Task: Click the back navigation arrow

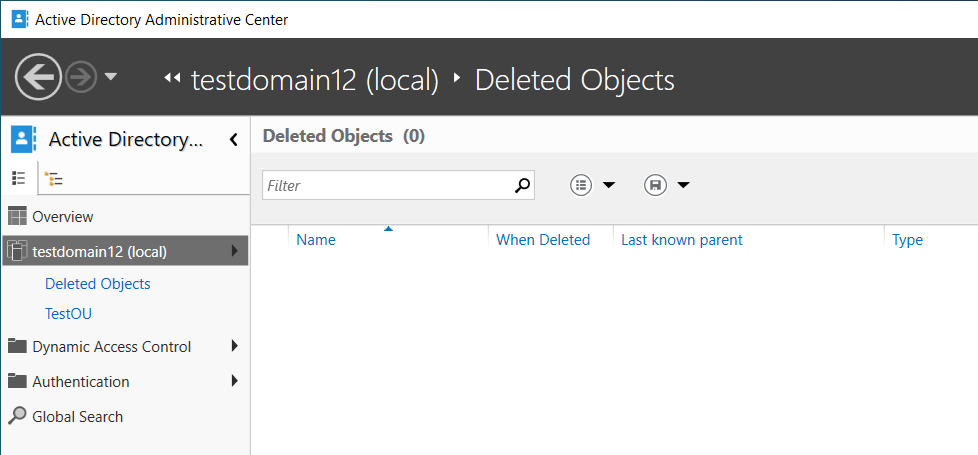Action: pyautogui.click(x=39, y=77)
